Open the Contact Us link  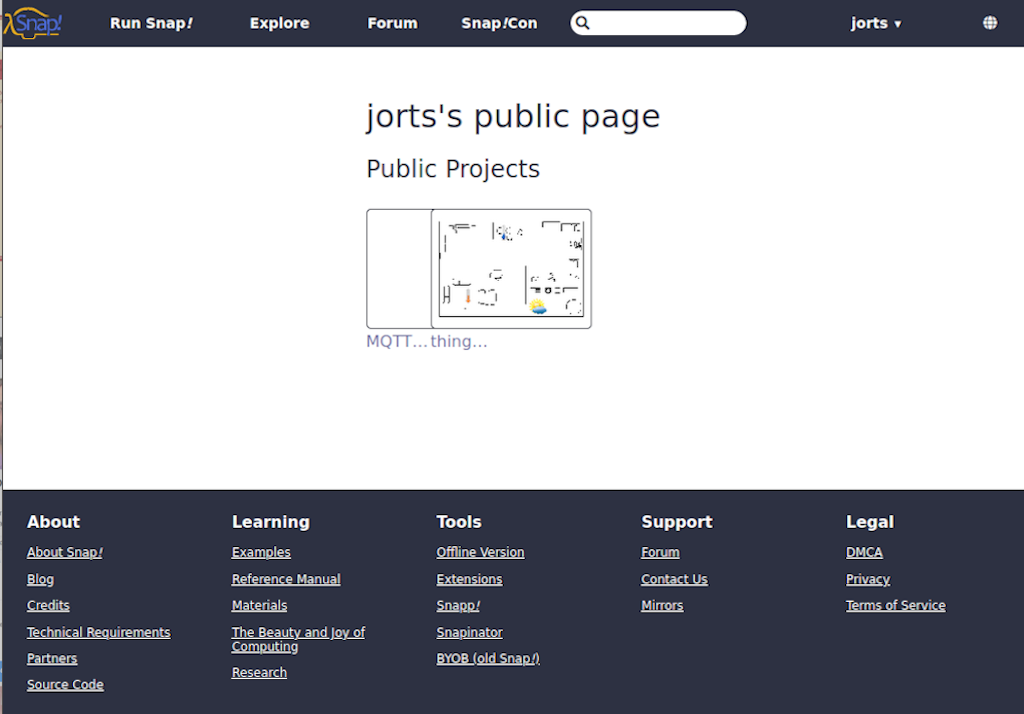point(675,579)
